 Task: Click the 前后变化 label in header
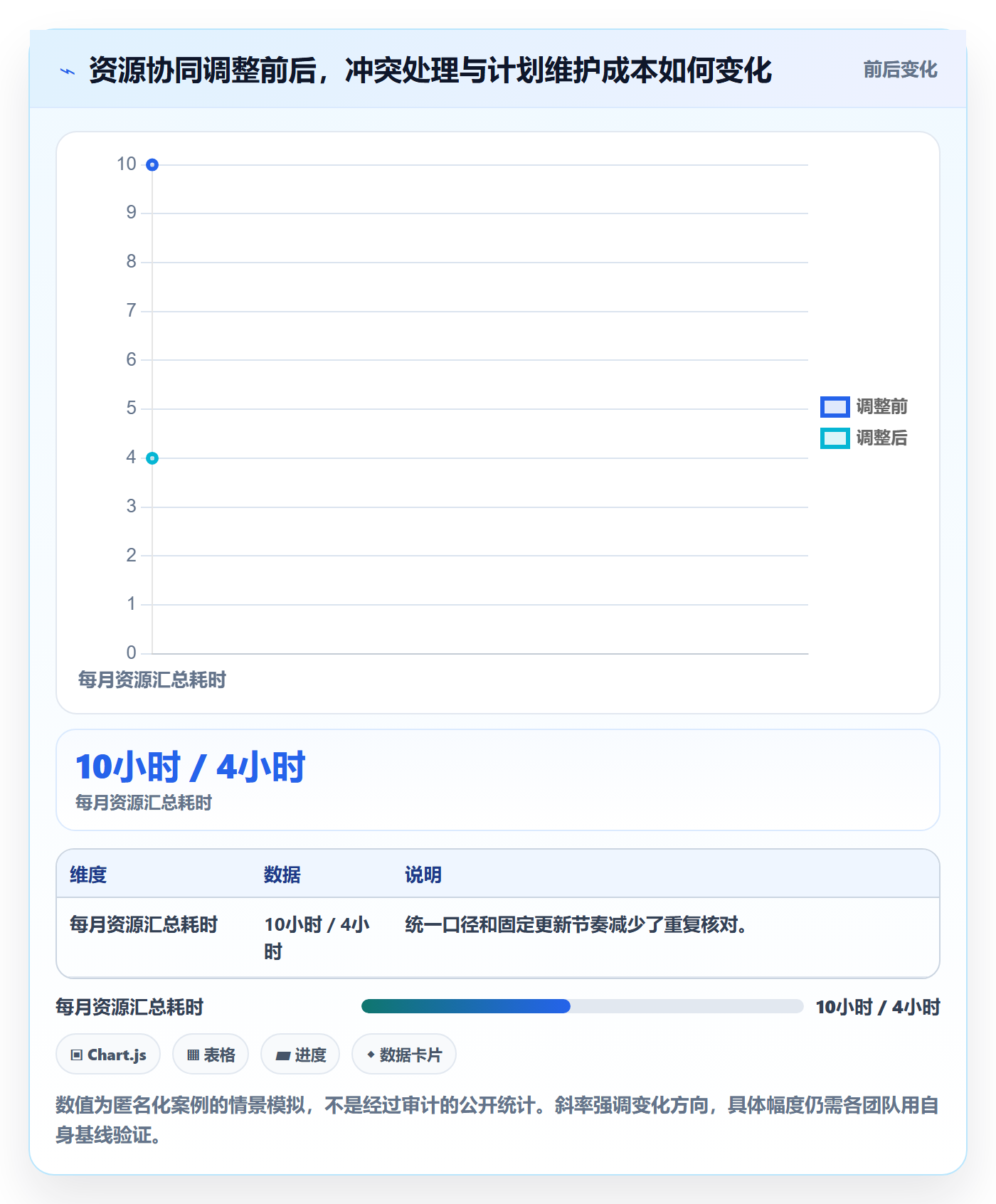click(x=900, y=70)
